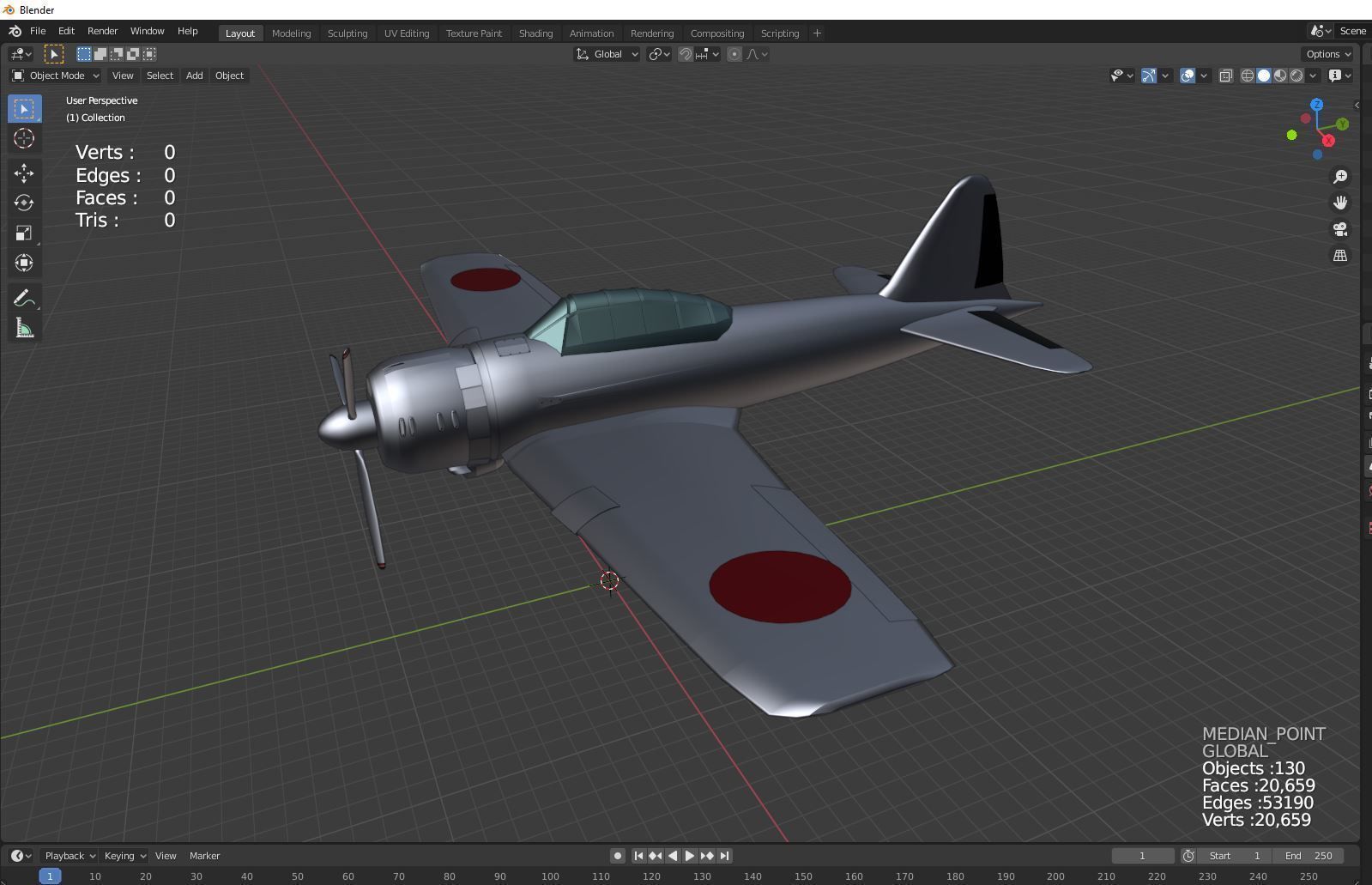The width and height of the screenshot is (1372, 885).
Task: Click the End frame 250 field
Action: point(1309,856)
